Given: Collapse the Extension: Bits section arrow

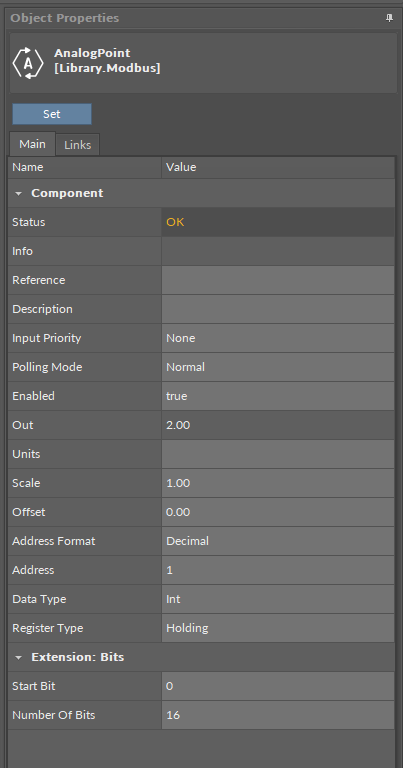Looking at the screenshot, I should point(19,657).
